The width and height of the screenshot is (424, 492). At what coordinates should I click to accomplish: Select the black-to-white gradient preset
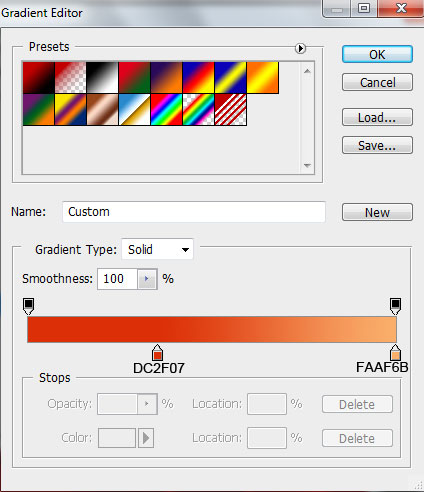tap(102, 77)
